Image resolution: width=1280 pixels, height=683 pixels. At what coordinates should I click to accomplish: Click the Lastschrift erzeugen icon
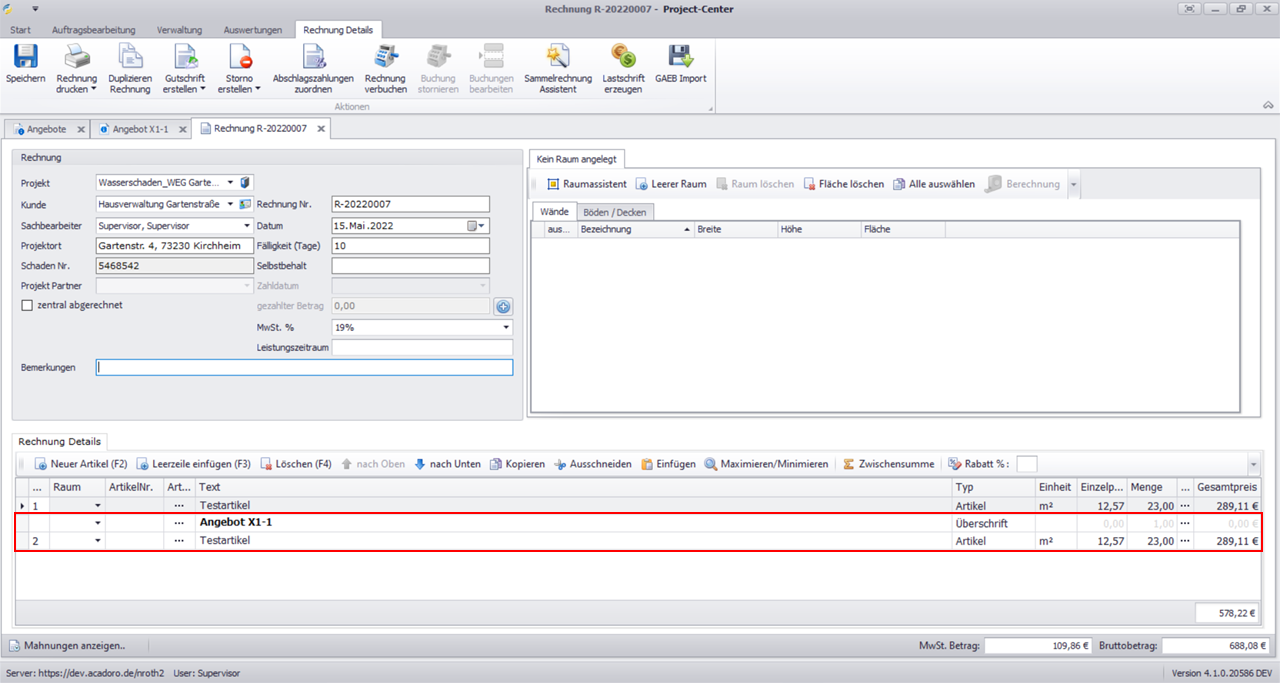tap(624, 57)
